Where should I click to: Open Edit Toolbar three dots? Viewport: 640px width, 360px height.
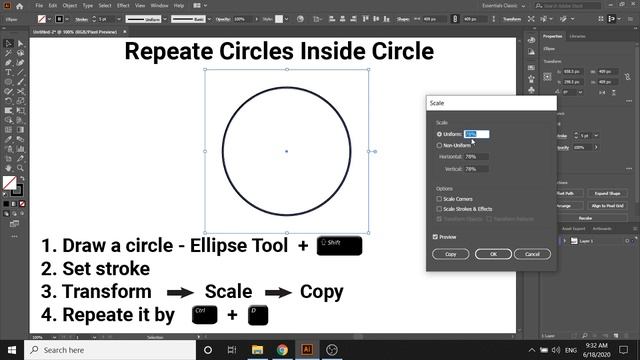[14, 236]
